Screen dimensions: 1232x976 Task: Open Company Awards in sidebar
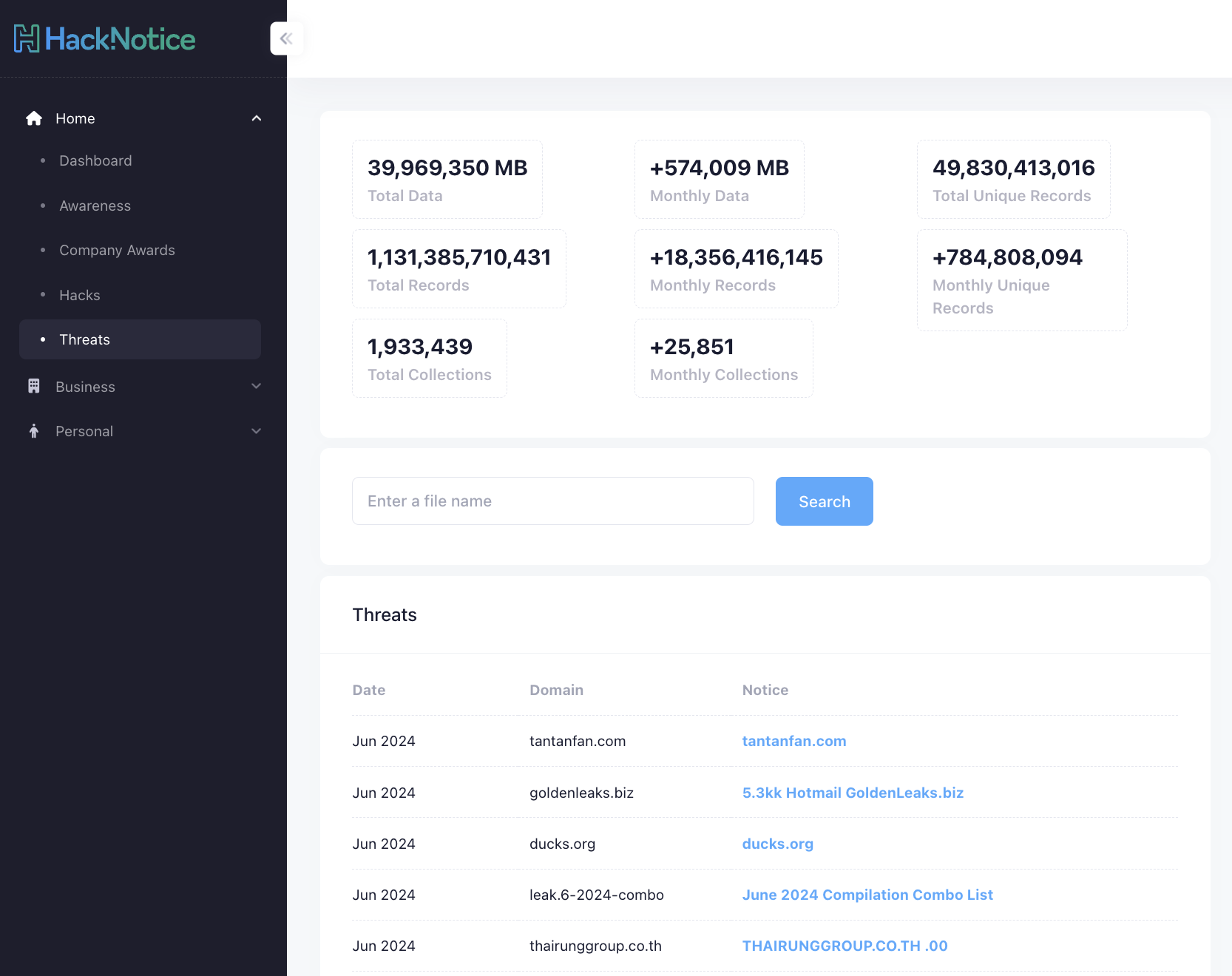pos(117,250)
